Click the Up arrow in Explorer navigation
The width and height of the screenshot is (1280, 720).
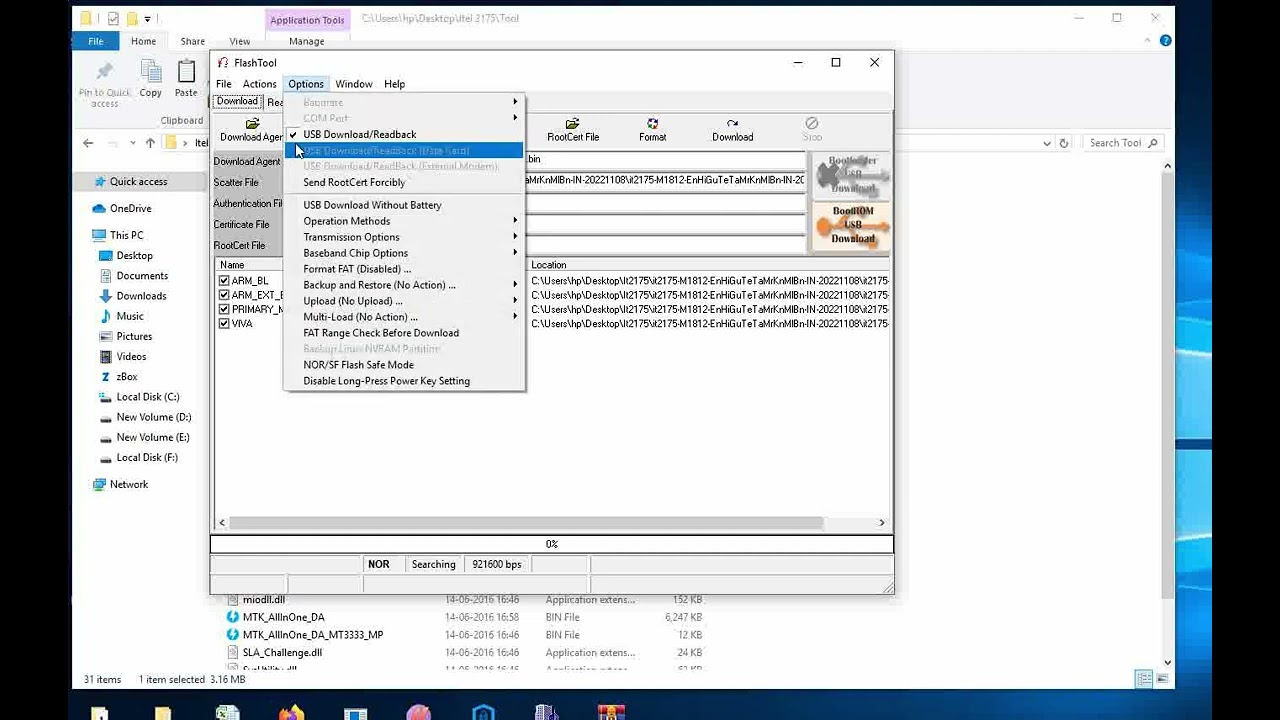pyautogui.click(x=150, y=143)
